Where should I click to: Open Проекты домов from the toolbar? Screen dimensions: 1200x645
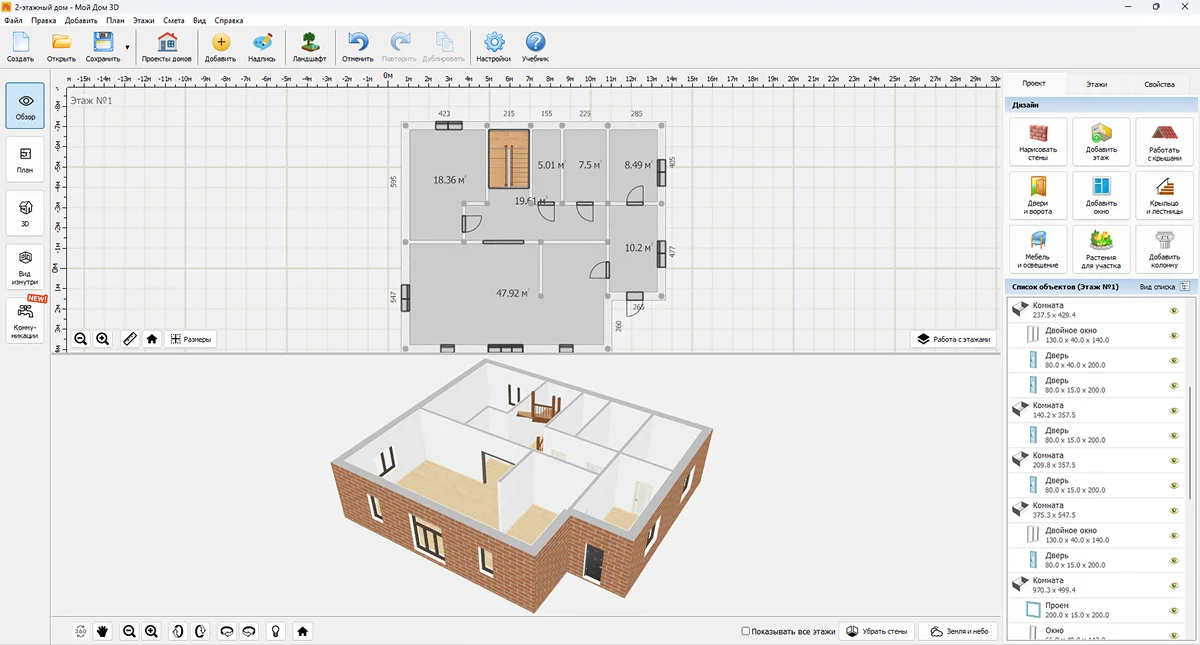click(167, 47)
